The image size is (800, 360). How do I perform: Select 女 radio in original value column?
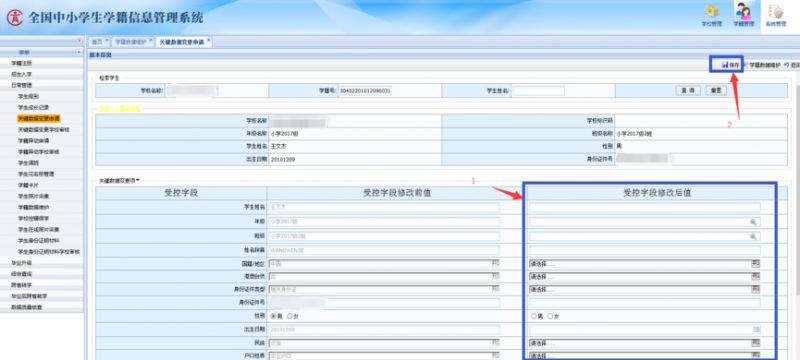click(x=289, y=316)
